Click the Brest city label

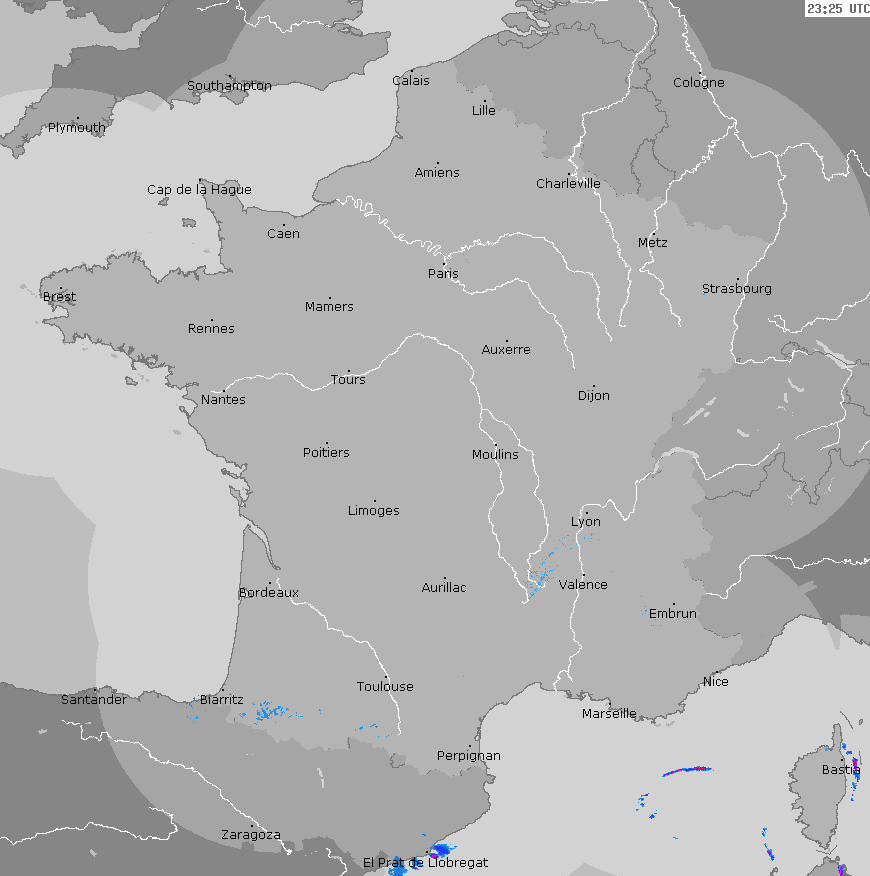pyautogui.click(x=59, y=297)
